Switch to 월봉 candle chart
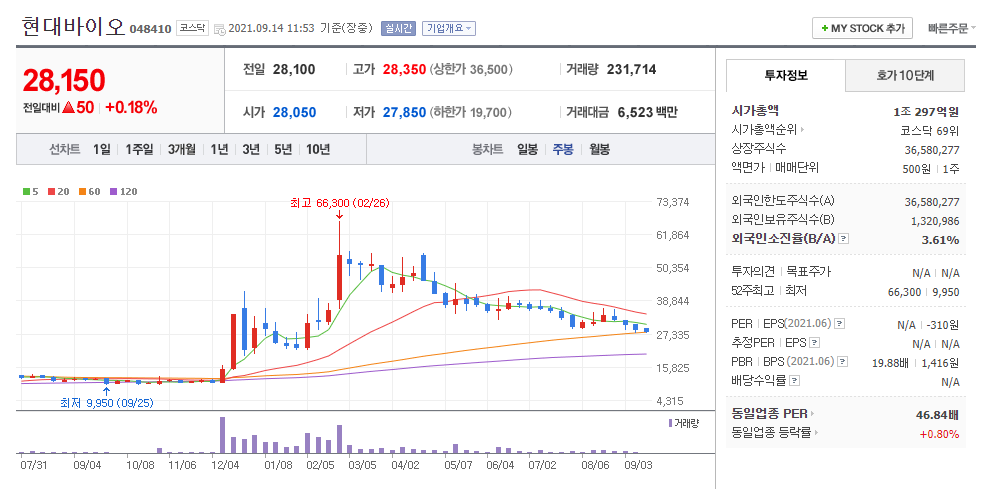981x489 pixels. [599, 149]
